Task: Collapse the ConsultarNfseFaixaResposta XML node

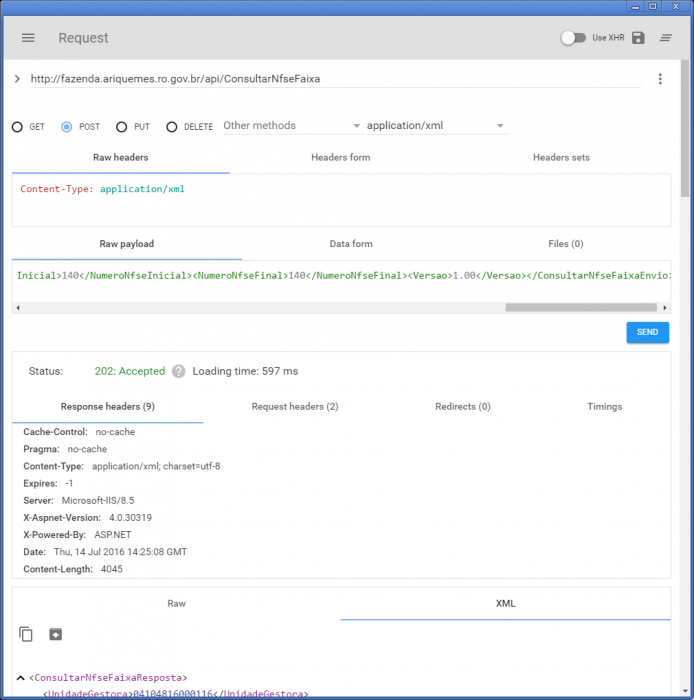Action: click(21, 678)
